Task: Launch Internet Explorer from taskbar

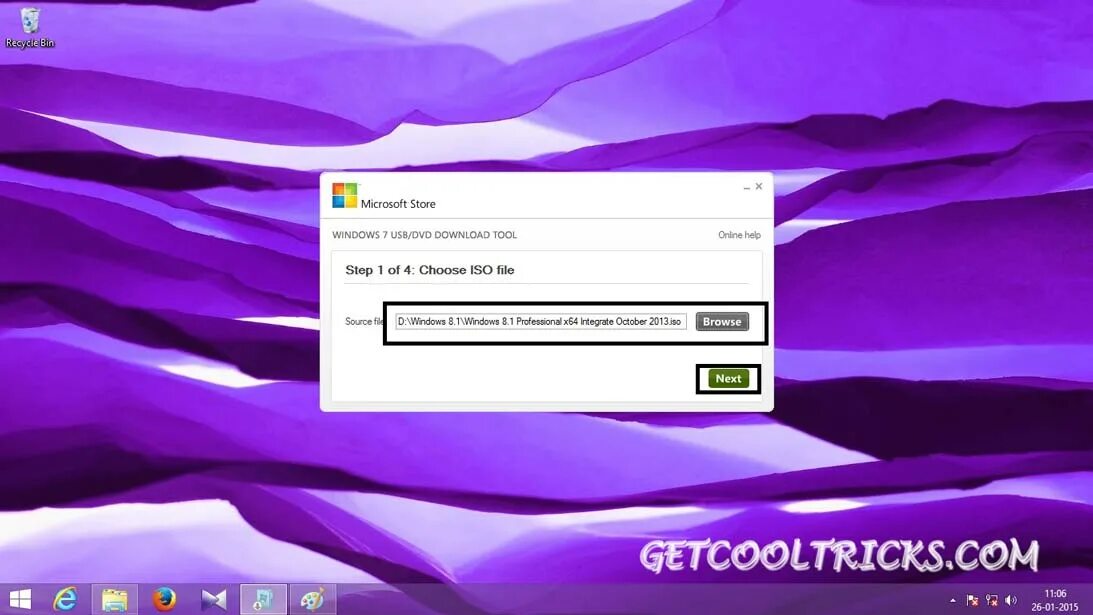Action: 66,599
